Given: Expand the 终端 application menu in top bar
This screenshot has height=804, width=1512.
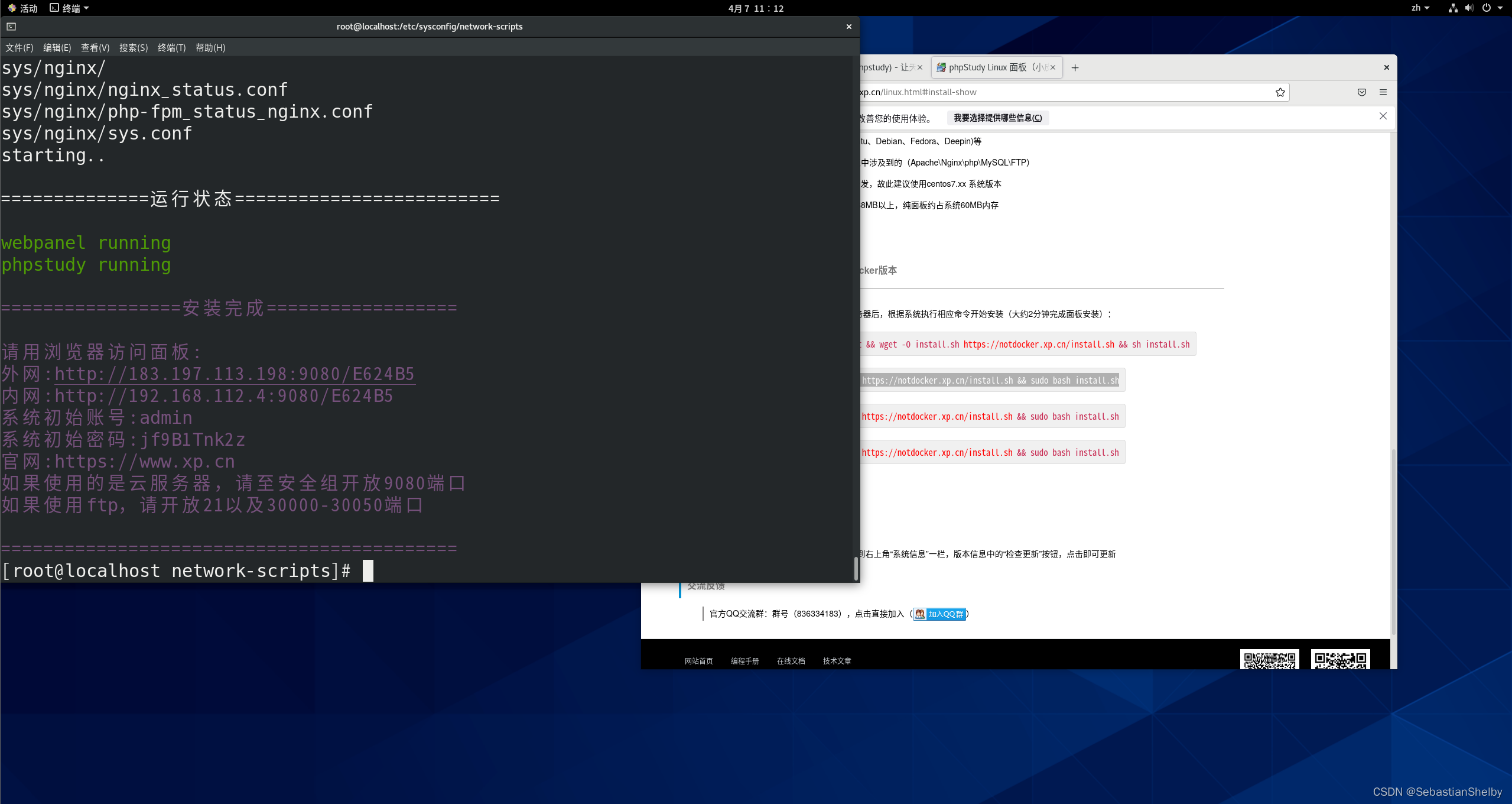Looking at the screenshot, I should (x=70, y=8).
